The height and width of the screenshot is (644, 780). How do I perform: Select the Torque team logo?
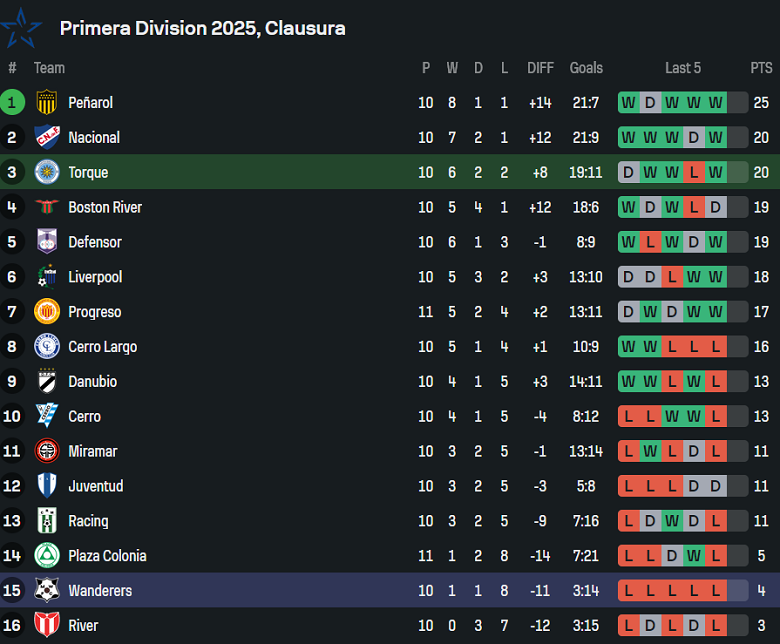[x=47, y=172]
